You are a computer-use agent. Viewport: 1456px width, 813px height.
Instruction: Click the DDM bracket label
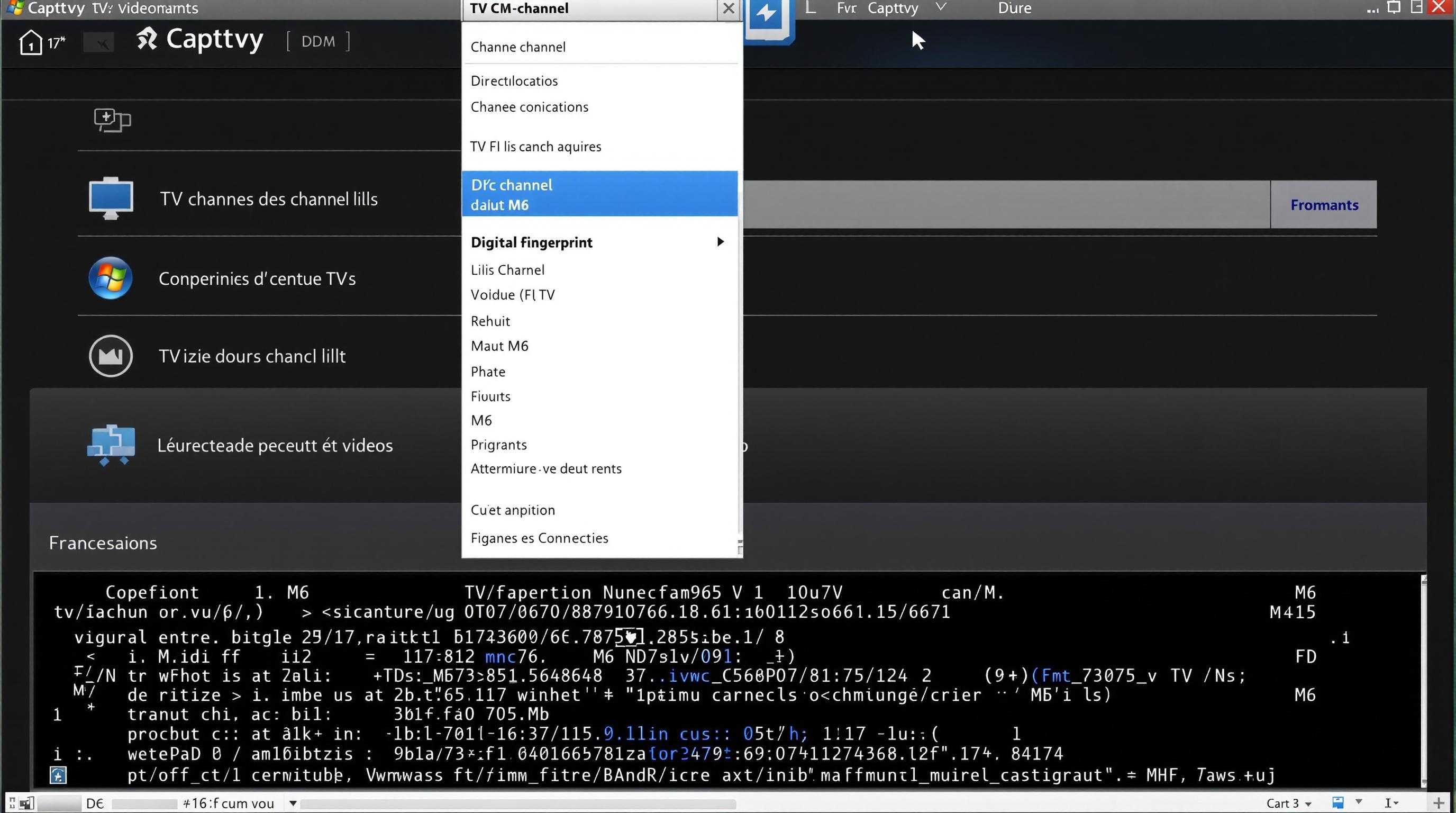318,41
